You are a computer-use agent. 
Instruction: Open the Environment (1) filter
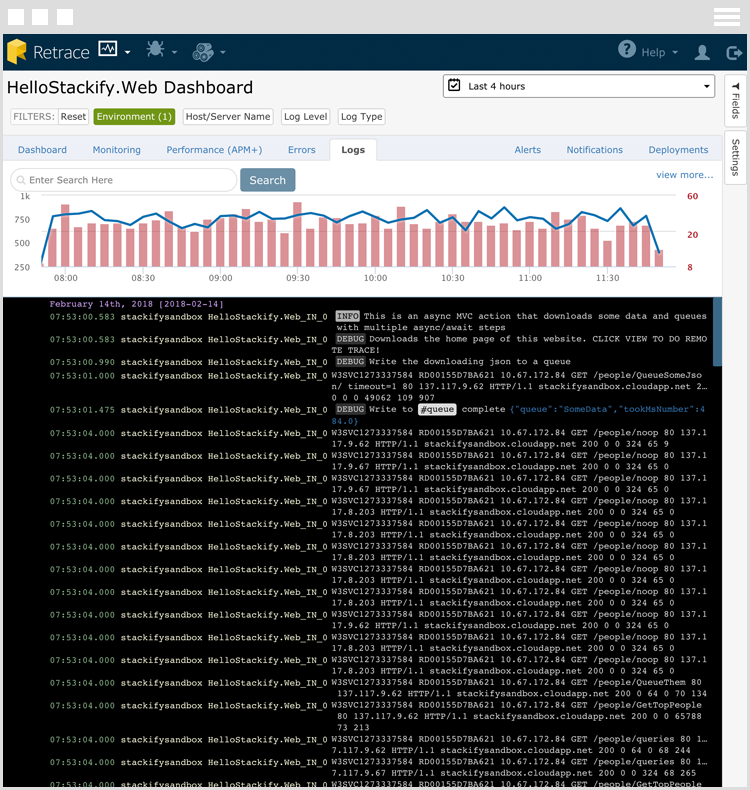[x=134, y=116]
